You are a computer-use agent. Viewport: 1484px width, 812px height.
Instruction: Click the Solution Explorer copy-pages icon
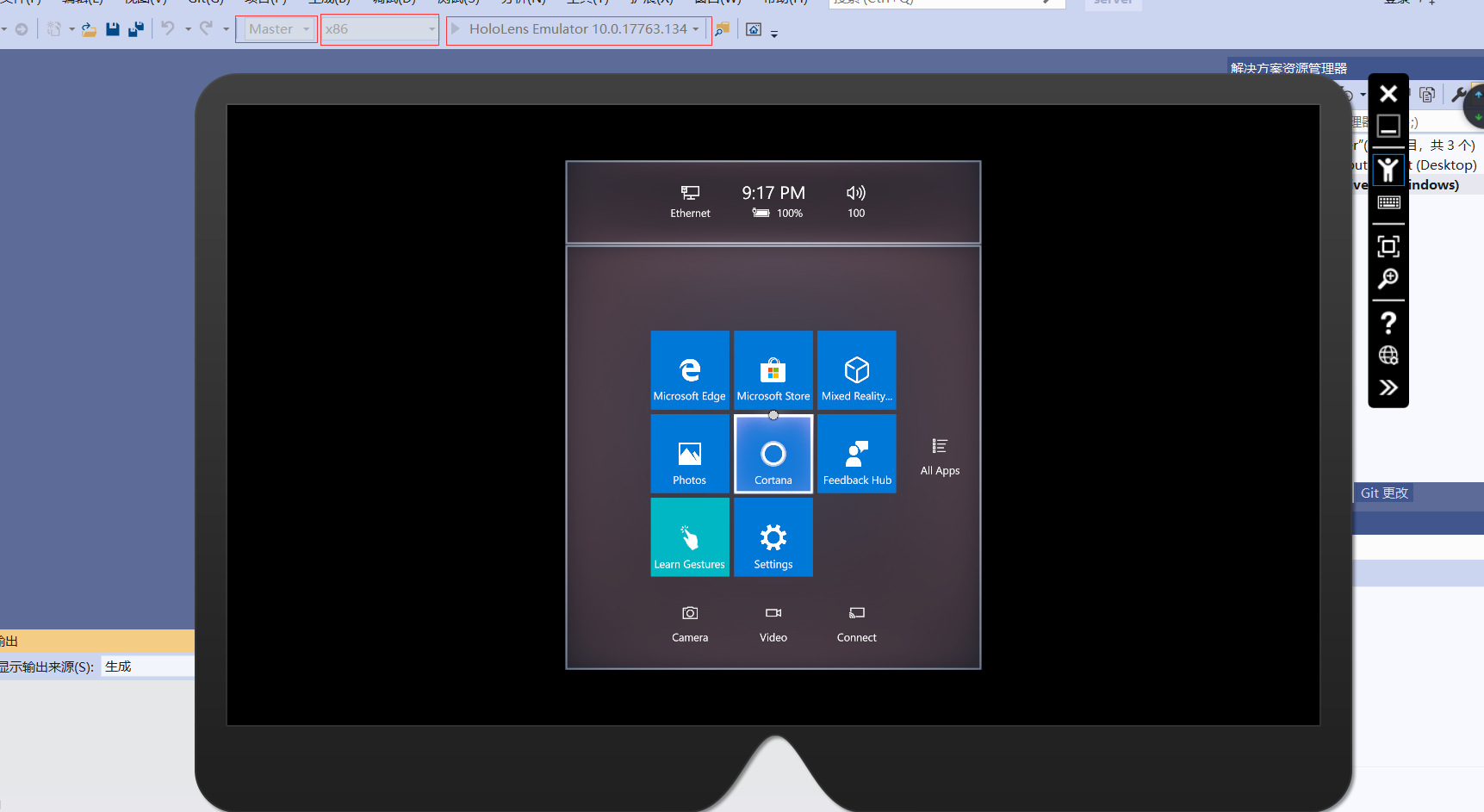coord(1427,95)
